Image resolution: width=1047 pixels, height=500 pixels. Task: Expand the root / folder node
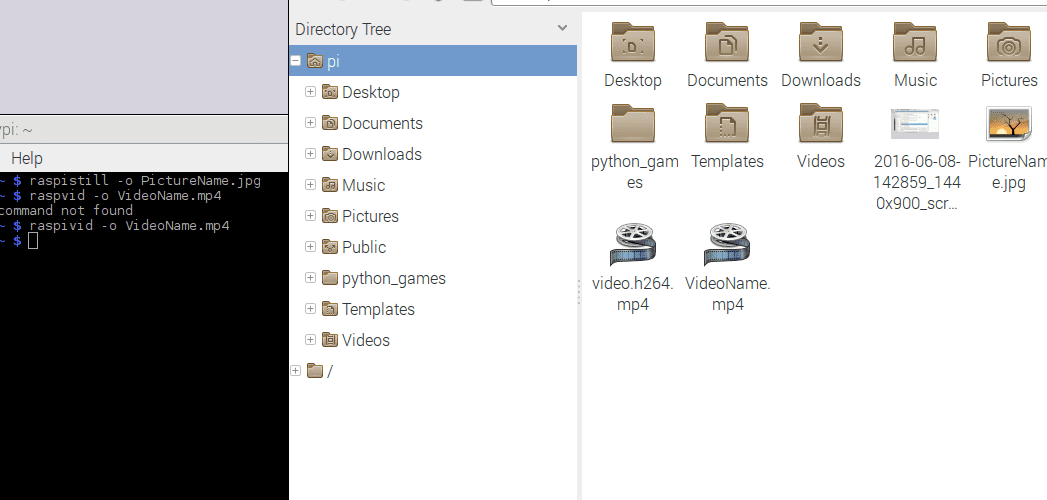pyautogui.click(x=296, y=371)
